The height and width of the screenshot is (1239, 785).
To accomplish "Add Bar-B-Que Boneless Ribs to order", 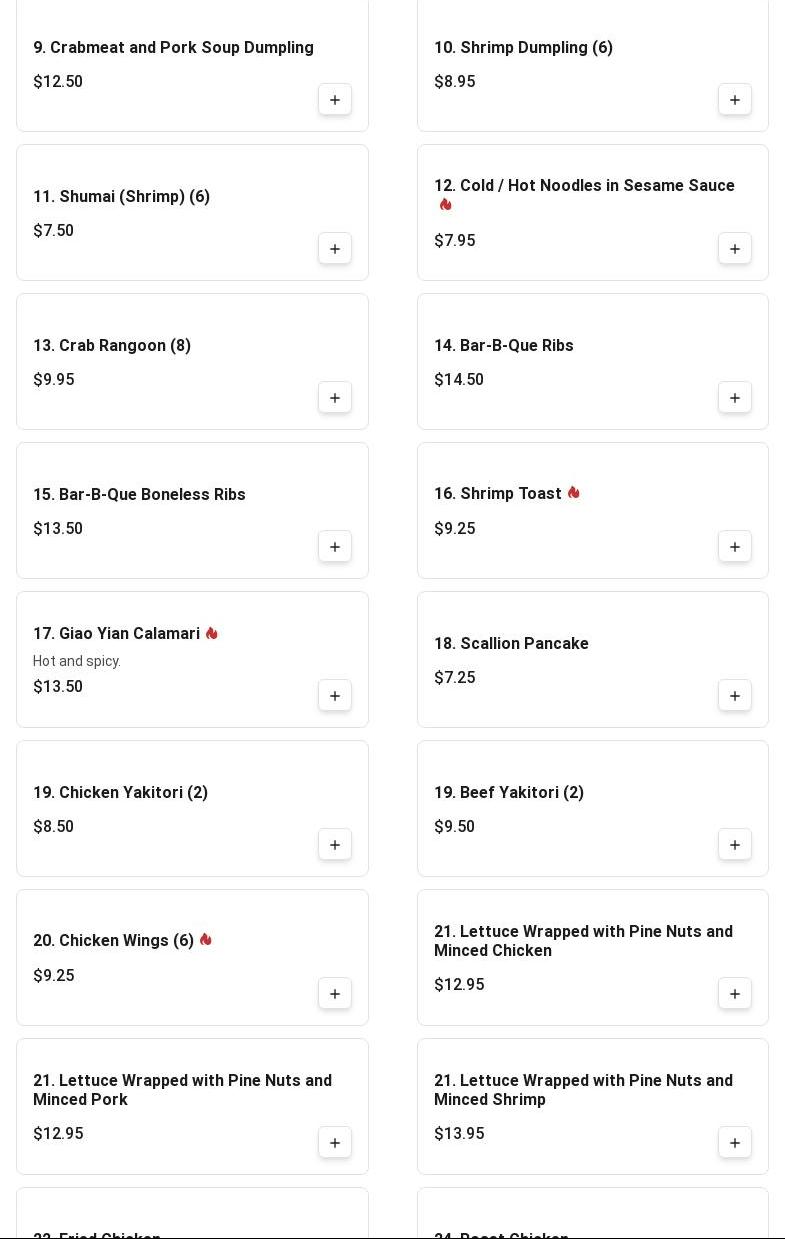I will tap(335, 547).
